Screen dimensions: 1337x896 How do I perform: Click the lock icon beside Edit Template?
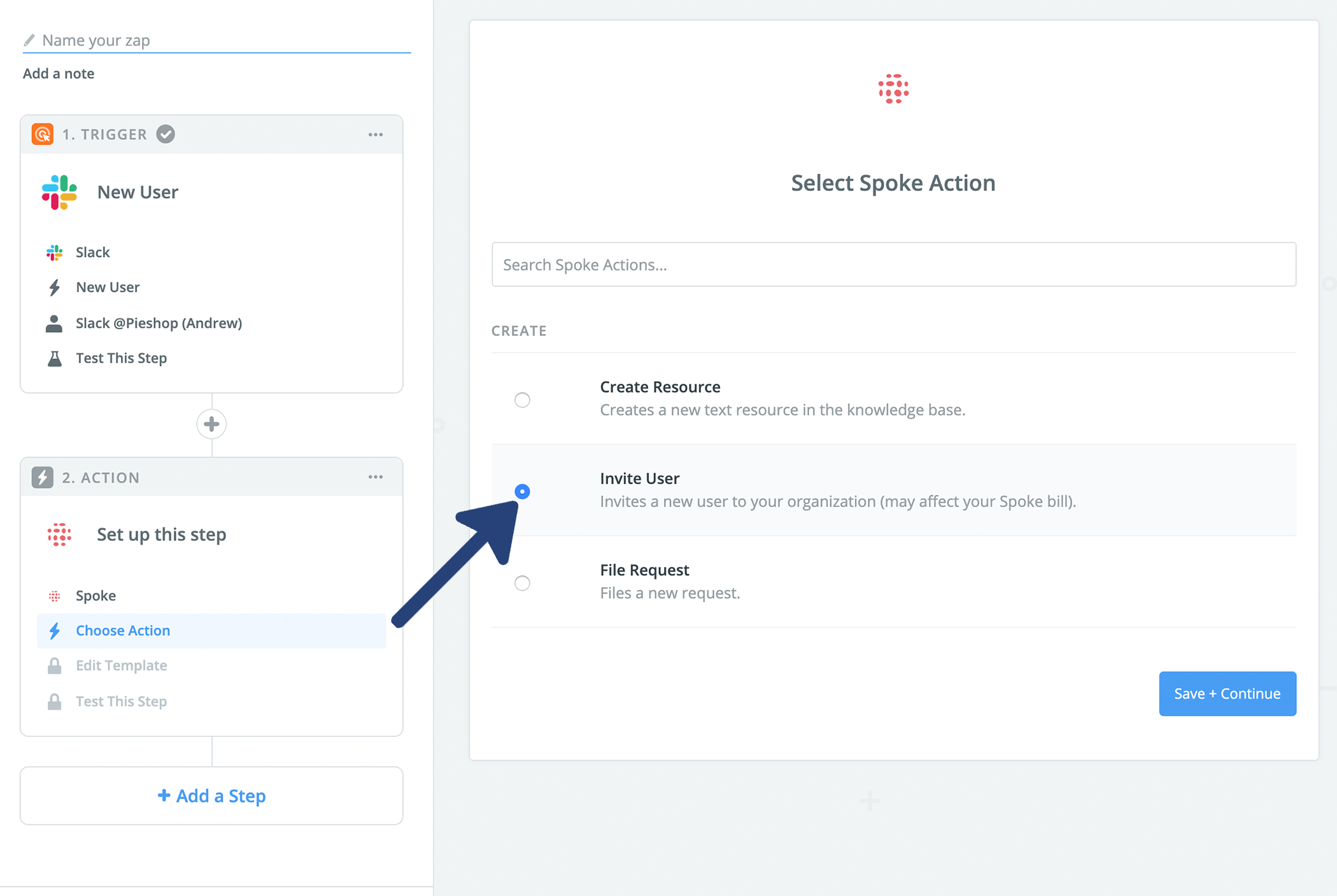(55, 666)
